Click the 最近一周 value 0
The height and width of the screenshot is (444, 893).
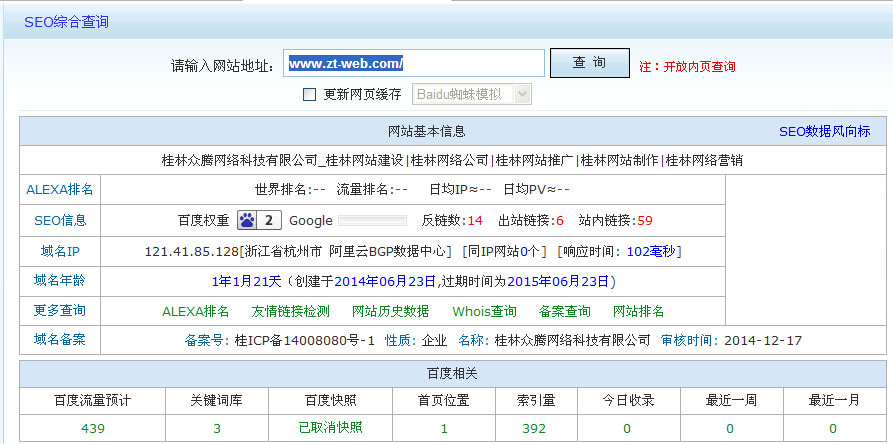730,429
